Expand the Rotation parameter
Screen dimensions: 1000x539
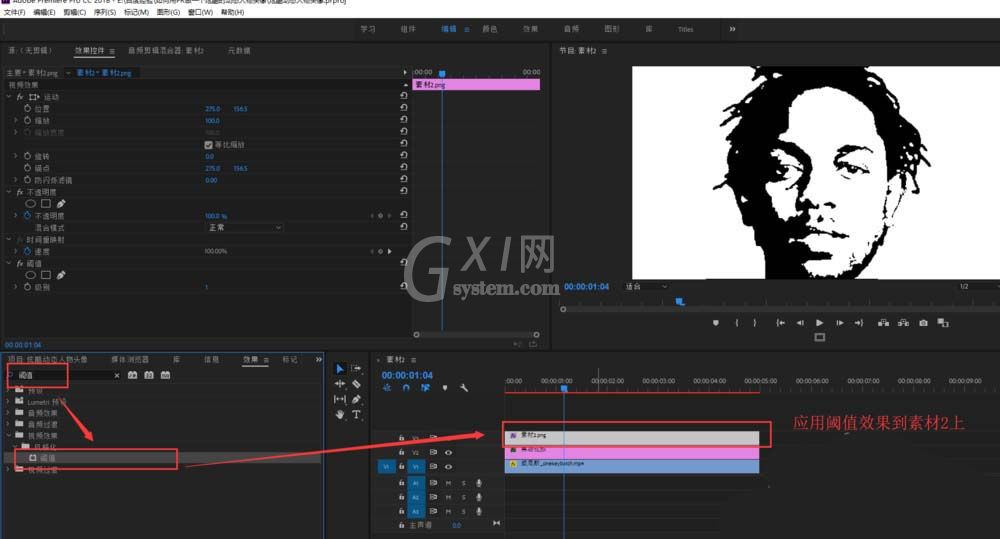(16, 156)
